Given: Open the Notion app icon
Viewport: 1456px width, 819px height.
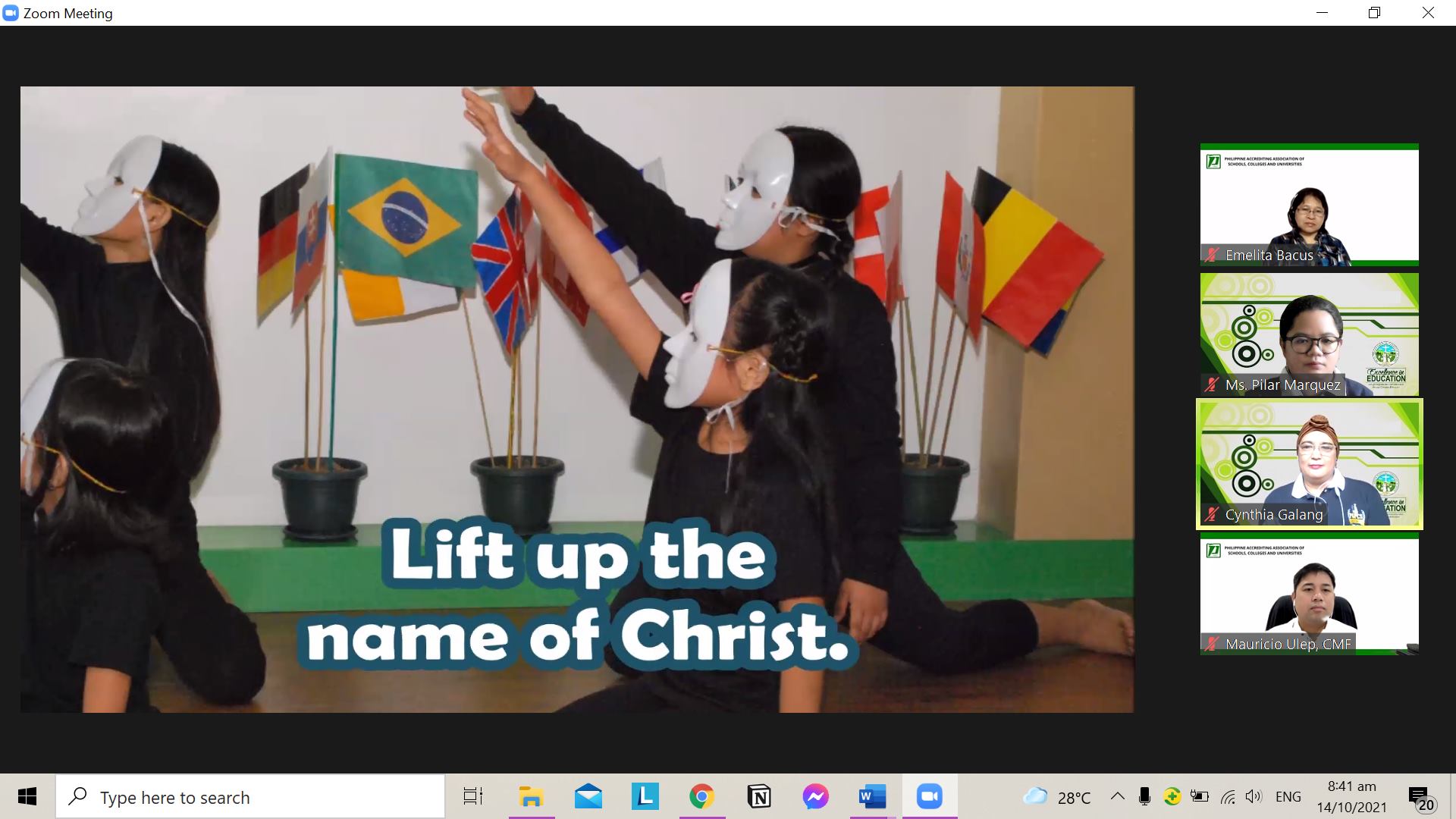Looking at the screenshot, I should tap(759, 796).
